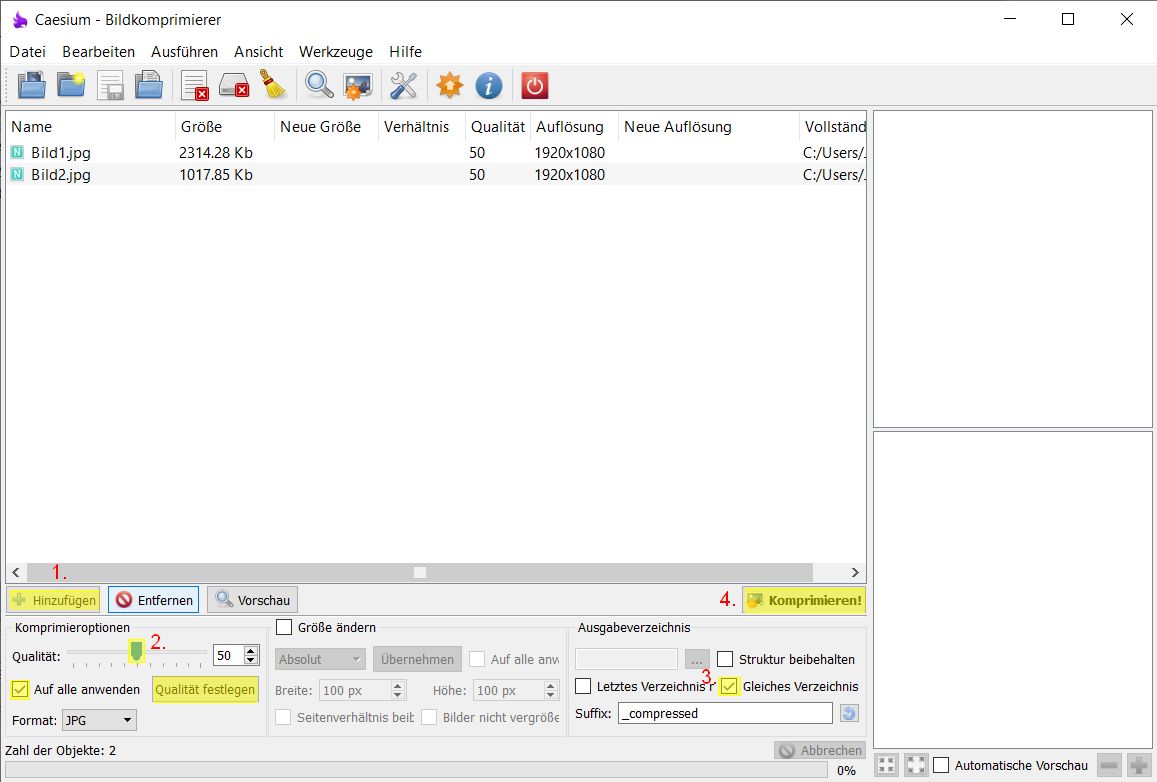
Task: Toggle the Auf alle anwenden checkbox
Action: (21, 689)
